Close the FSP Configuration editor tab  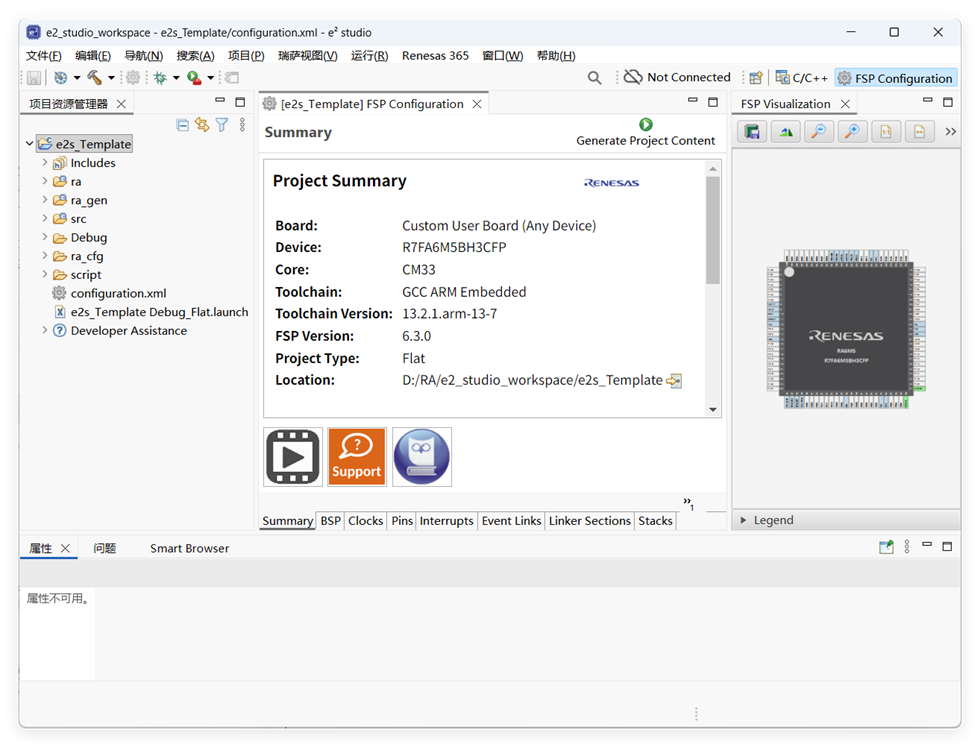[477, 104]
